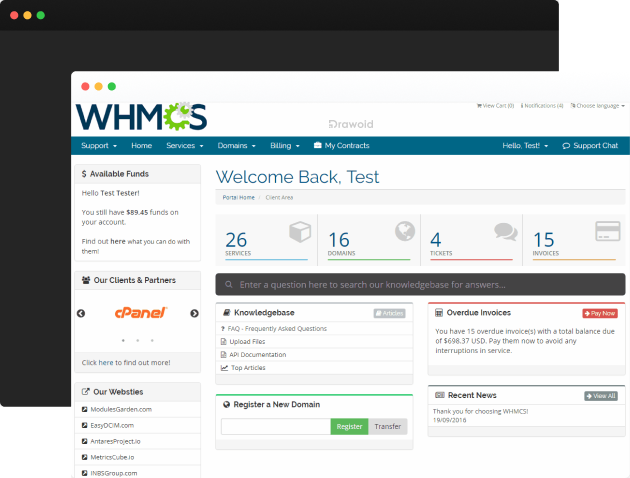Click the book icon next to Knowledgebase
Image resolution: width=630 pixels, height=478 pixels.
click(227, 313)
